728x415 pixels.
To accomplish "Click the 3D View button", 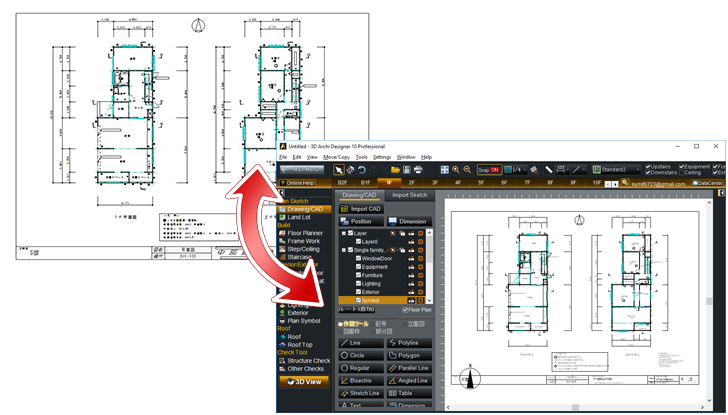I will pyautogui.click(x=304, y=382).
